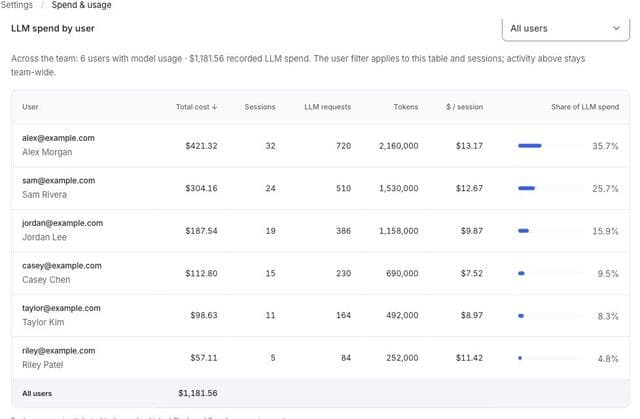640x419 pixels.
Task: Click the All users total row label
Action: tap(37, 393)
